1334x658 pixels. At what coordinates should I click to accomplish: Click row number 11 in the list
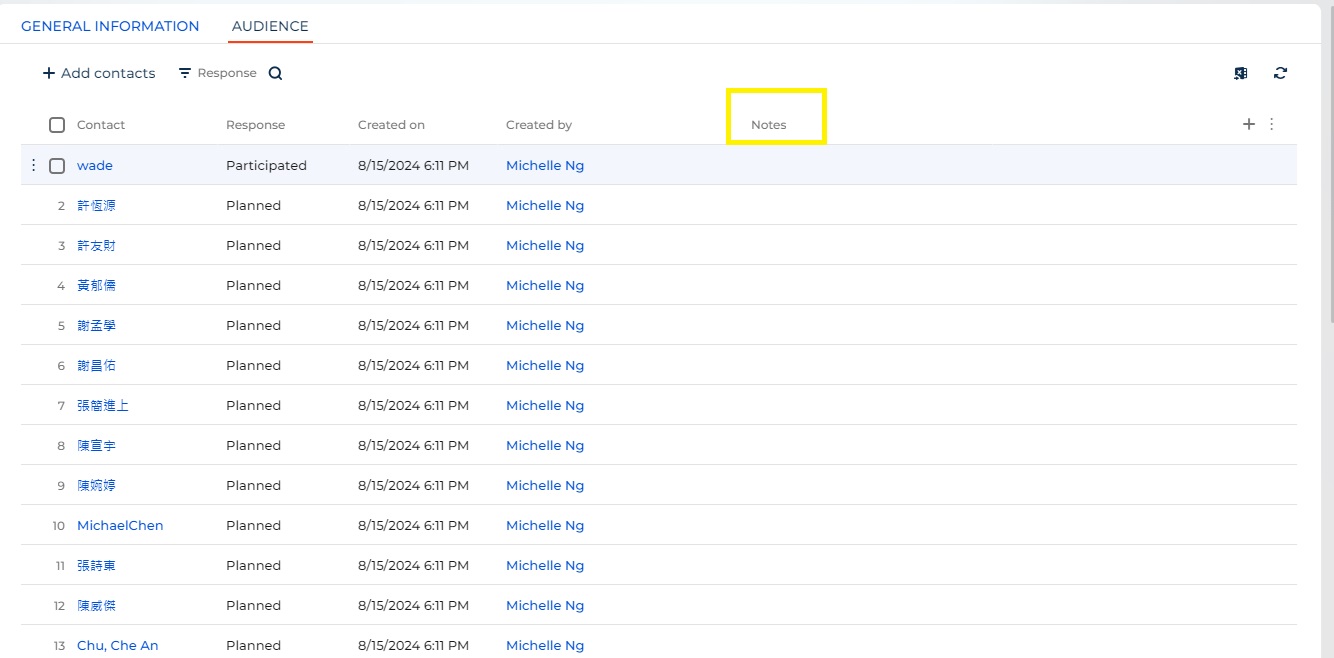tap(60, 565)
